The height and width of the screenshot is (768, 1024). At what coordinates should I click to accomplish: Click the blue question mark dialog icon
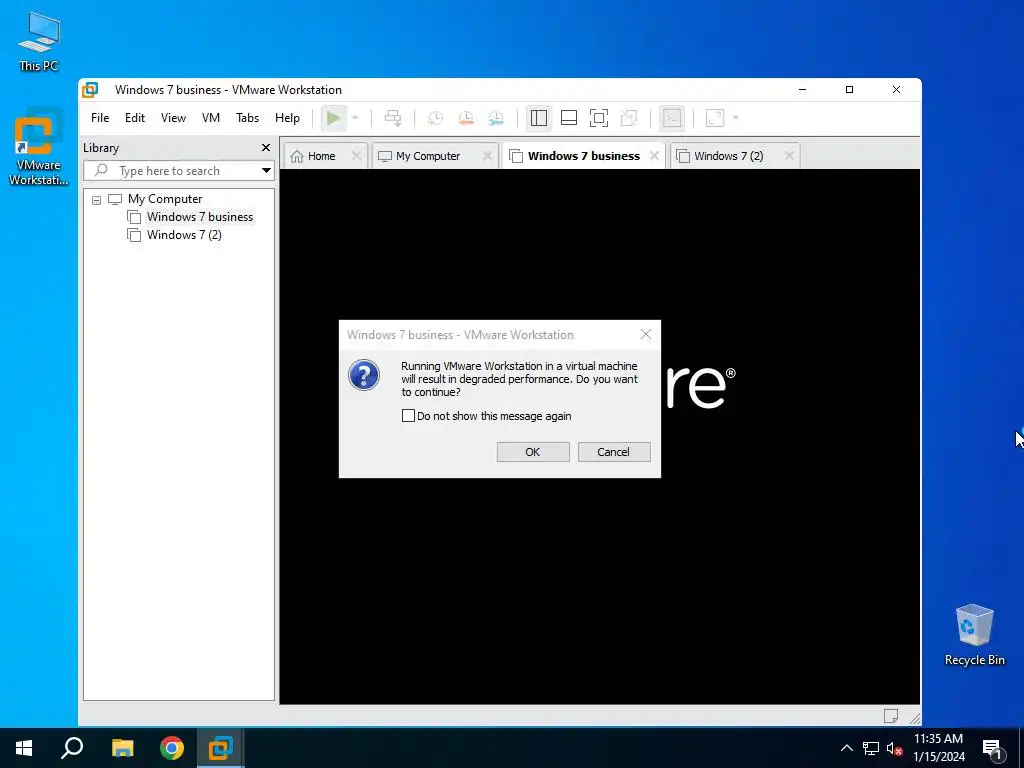[364, 375]
